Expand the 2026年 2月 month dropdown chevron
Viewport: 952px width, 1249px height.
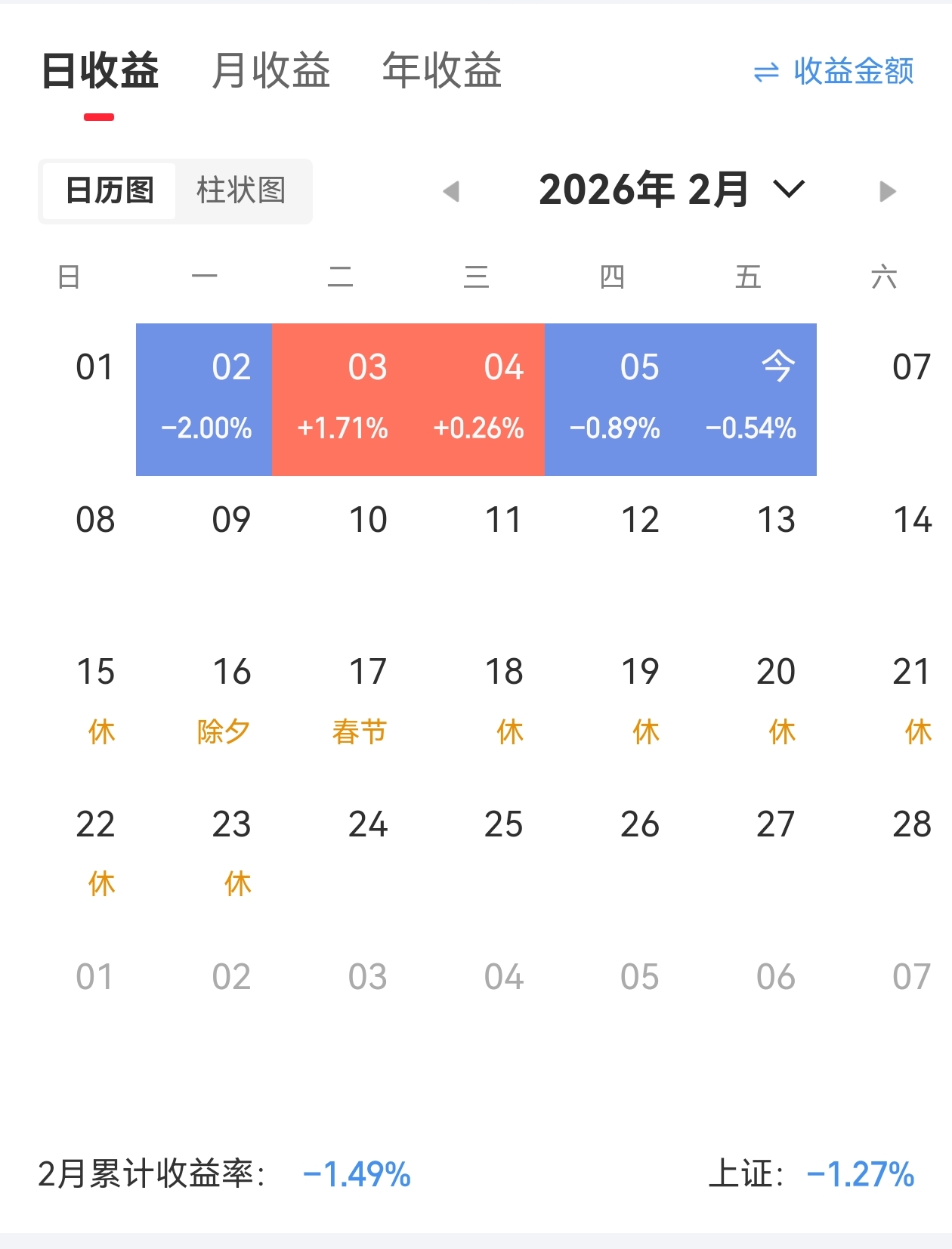(790, 189)
